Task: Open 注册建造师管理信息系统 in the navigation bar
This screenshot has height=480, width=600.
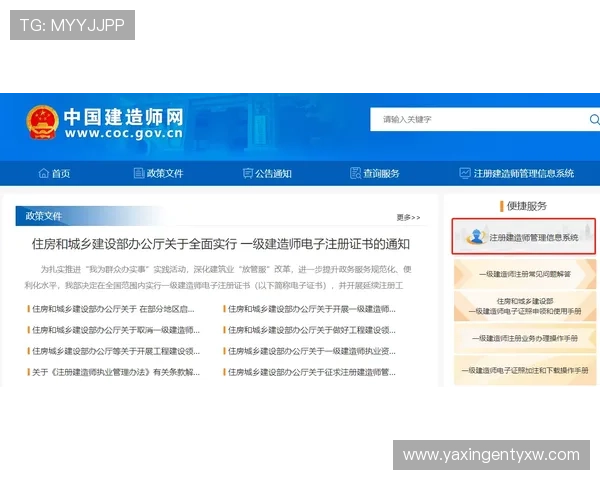Action: click(x=517, y=173)
